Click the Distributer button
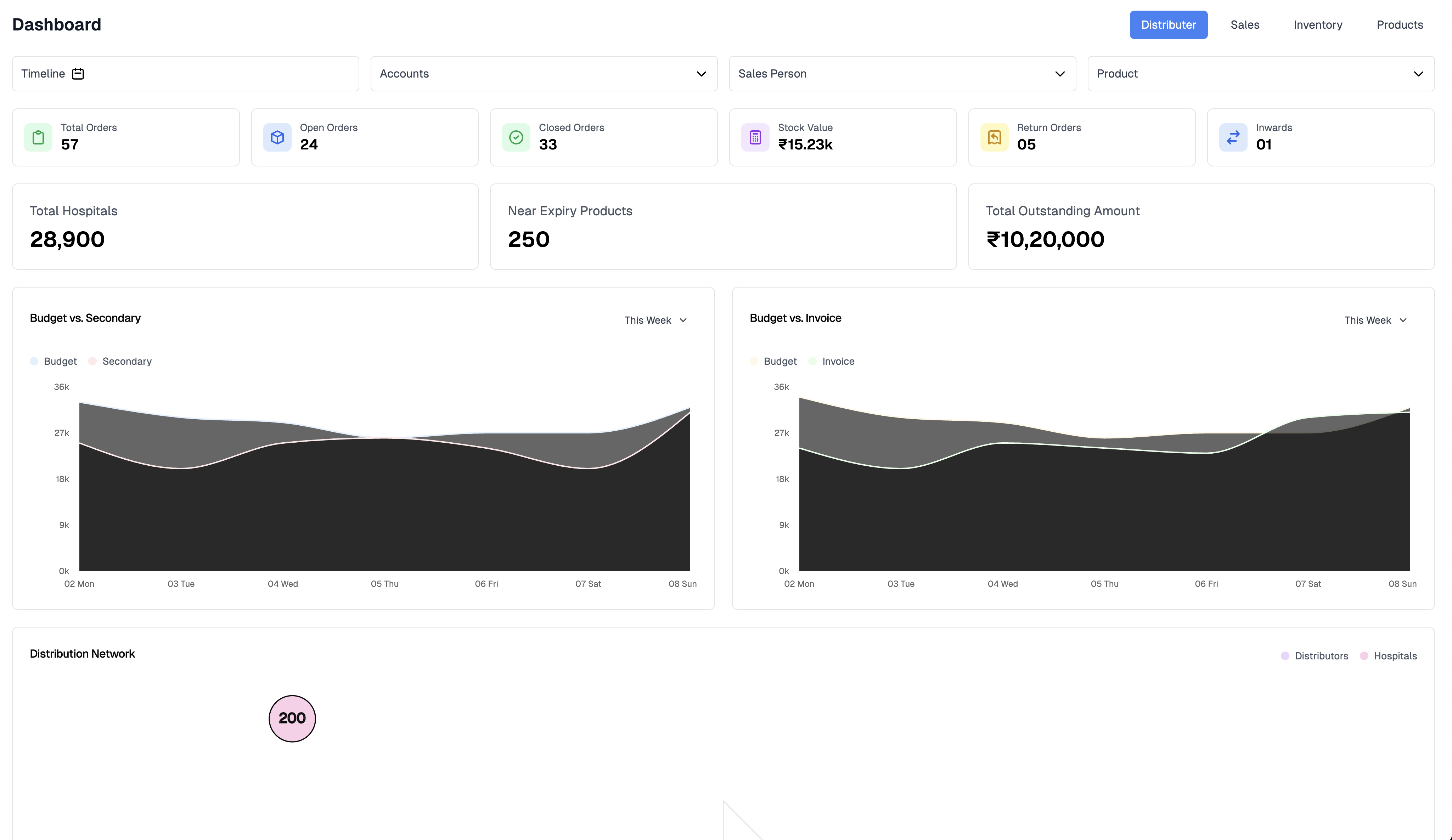Screen dimensions: 1452x840 (x=1168, y=25)
